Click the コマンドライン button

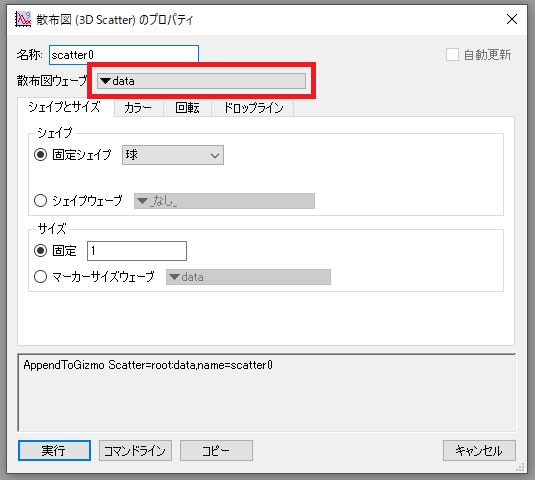point(135,451)
